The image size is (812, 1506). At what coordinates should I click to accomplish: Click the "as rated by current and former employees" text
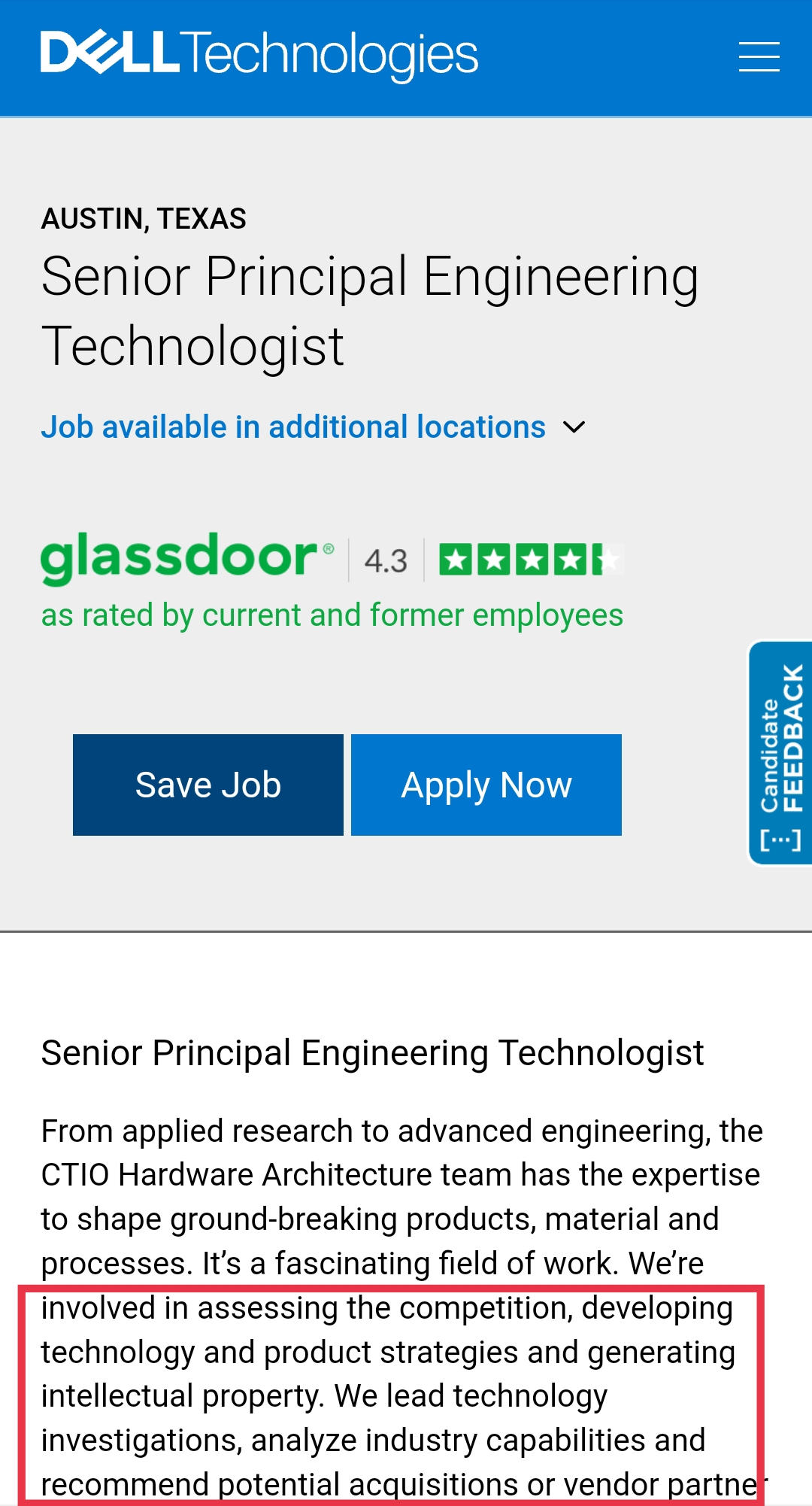tap(332, 615)
